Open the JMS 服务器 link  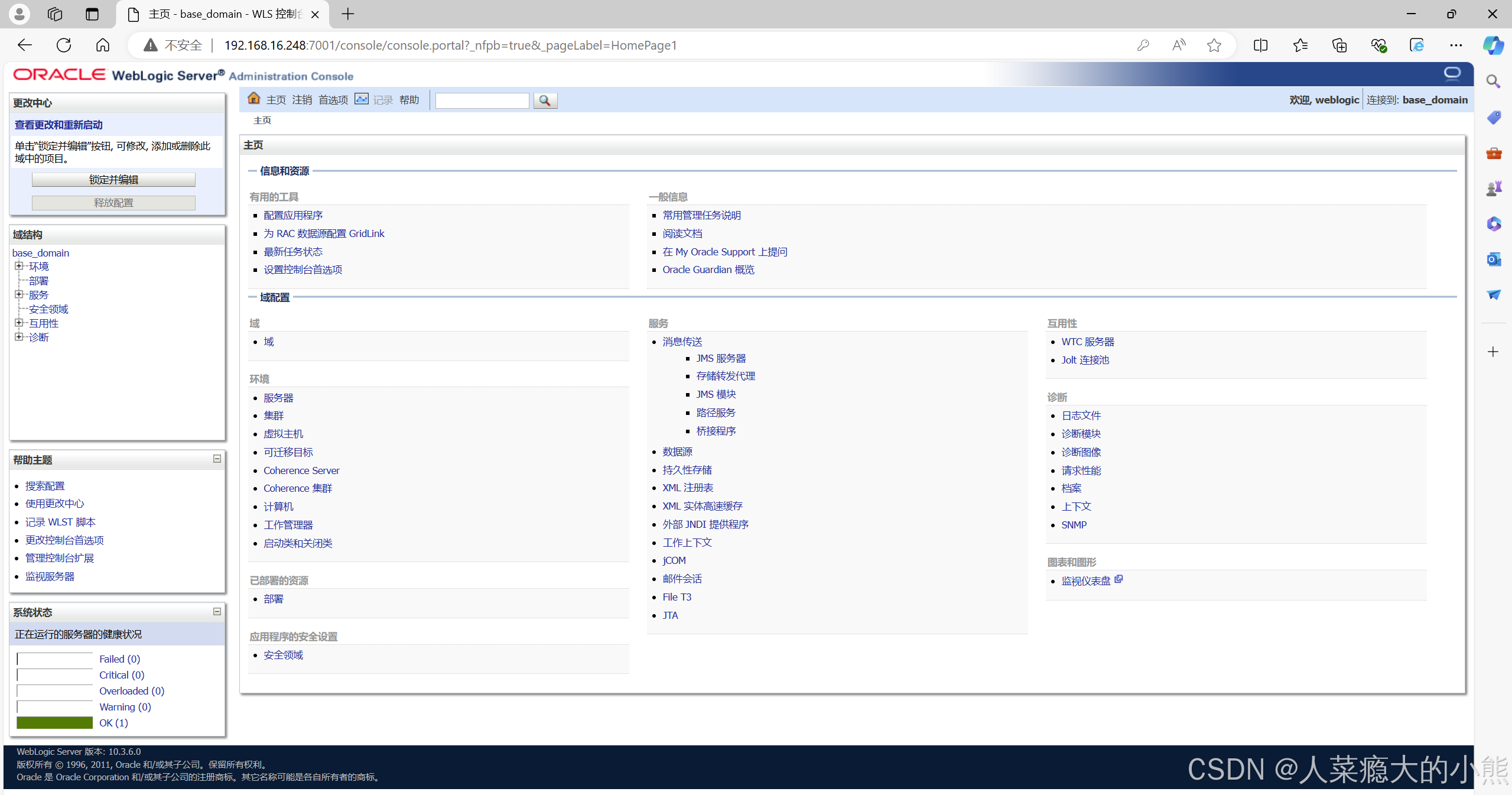[720, 358]
